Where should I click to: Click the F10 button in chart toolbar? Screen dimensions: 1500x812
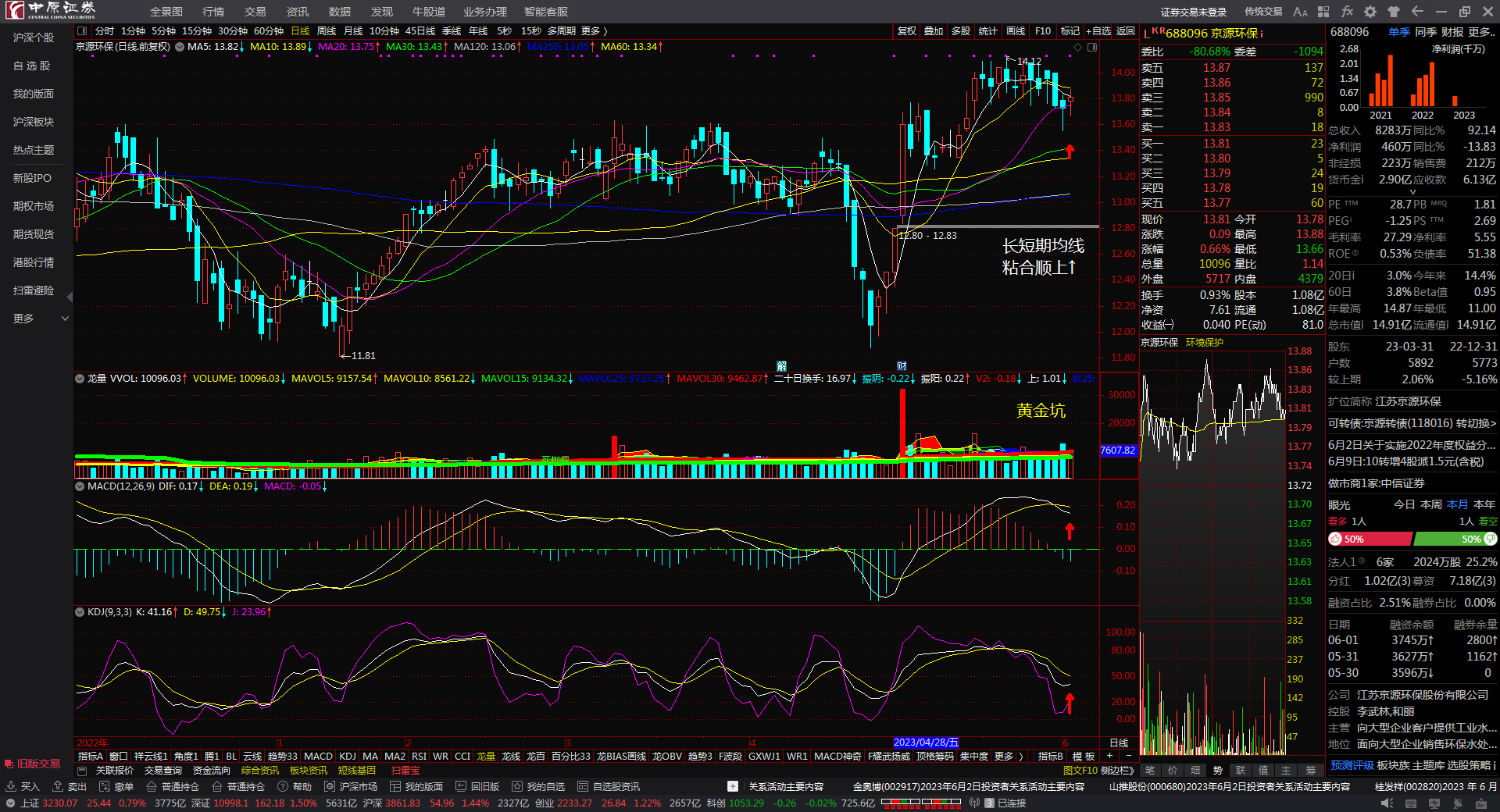coord(1043,31)
